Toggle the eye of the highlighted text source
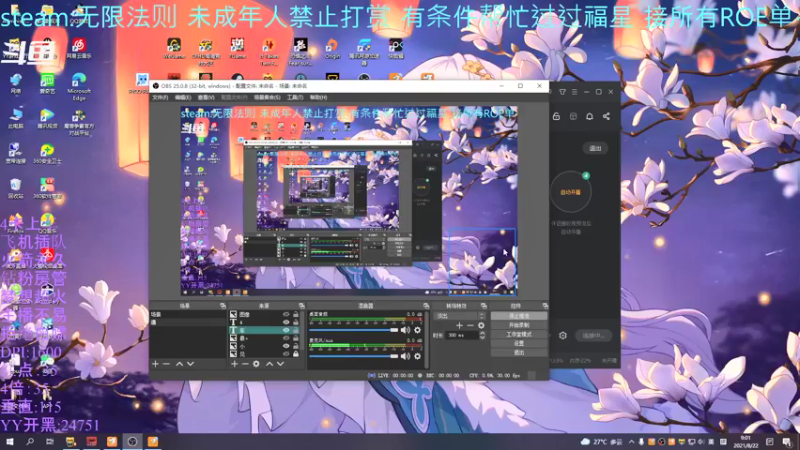This screenshot has width=800, height=450. [x=286, y=330]
